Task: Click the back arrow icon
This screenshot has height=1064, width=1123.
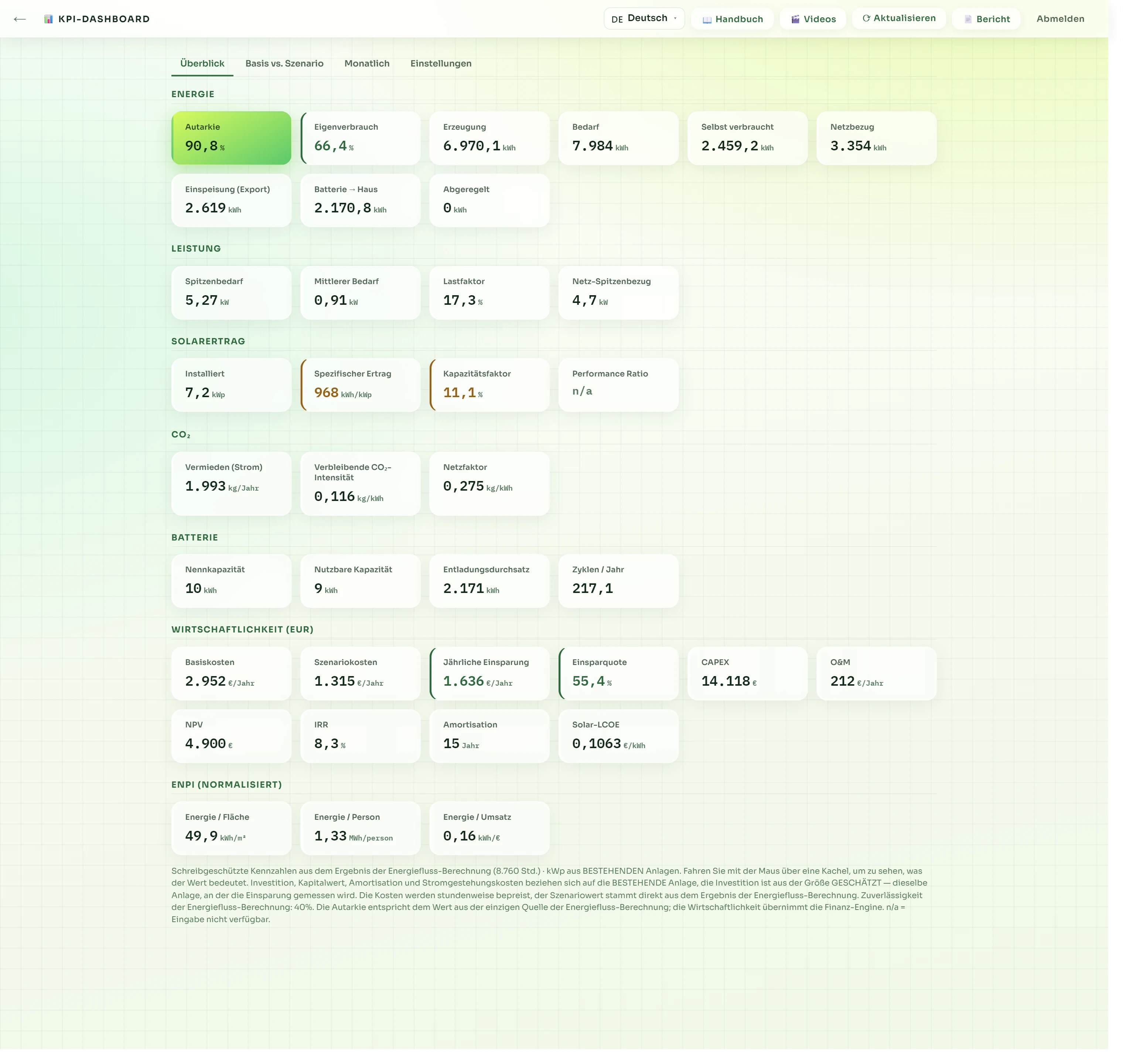Action: click(20, 19)
